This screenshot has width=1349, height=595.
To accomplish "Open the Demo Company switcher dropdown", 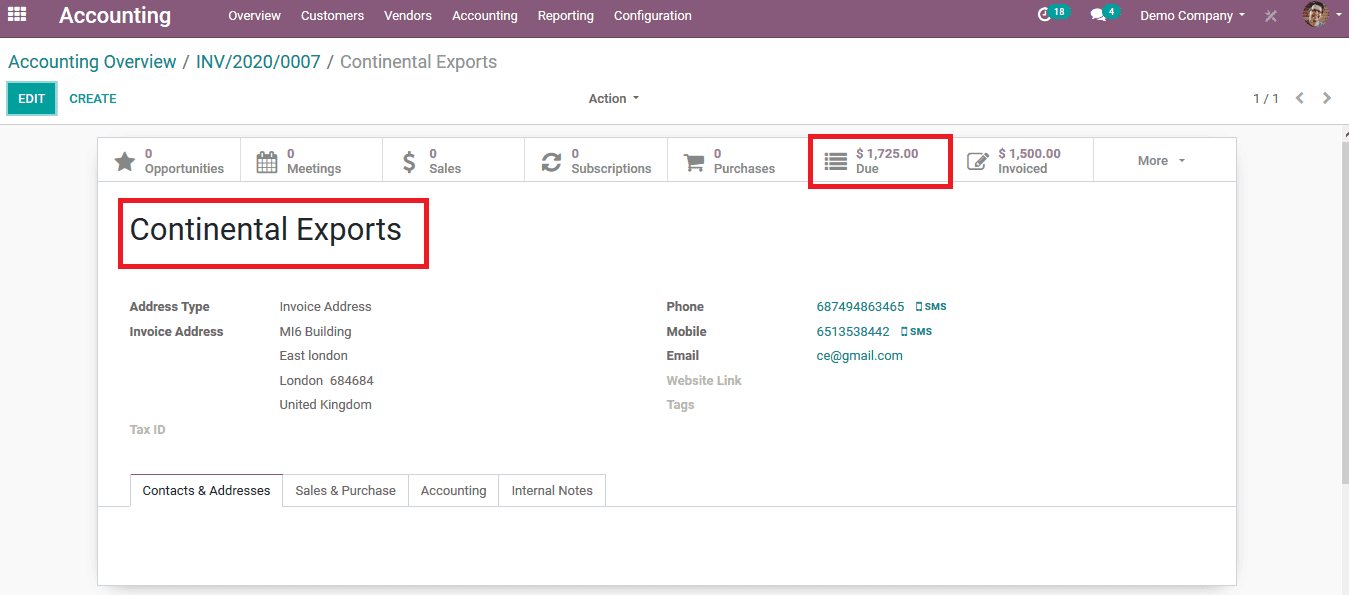I will [1192, 15].
